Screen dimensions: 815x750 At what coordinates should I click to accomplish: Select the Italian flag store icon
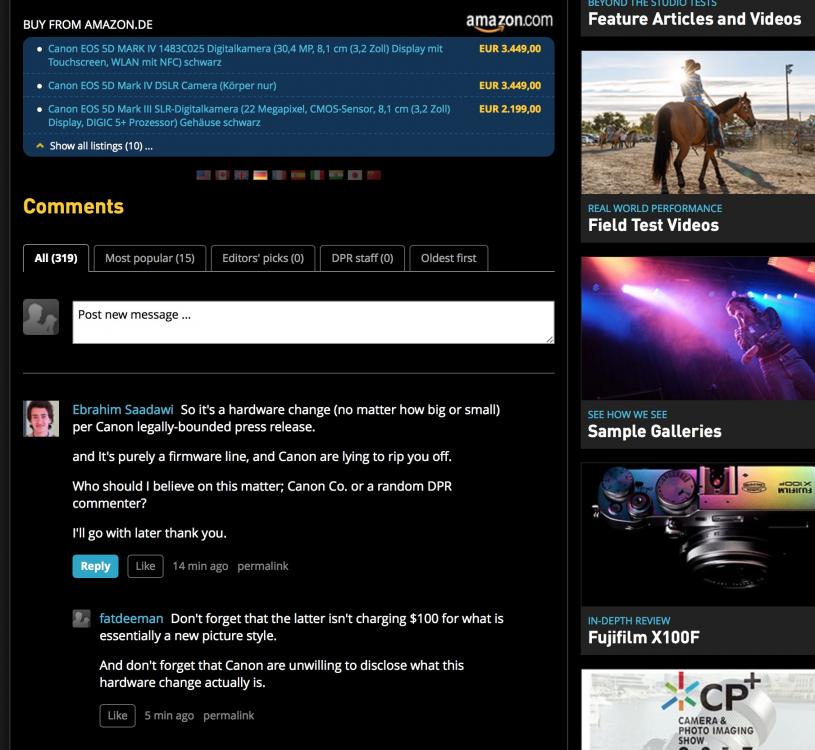317,175
